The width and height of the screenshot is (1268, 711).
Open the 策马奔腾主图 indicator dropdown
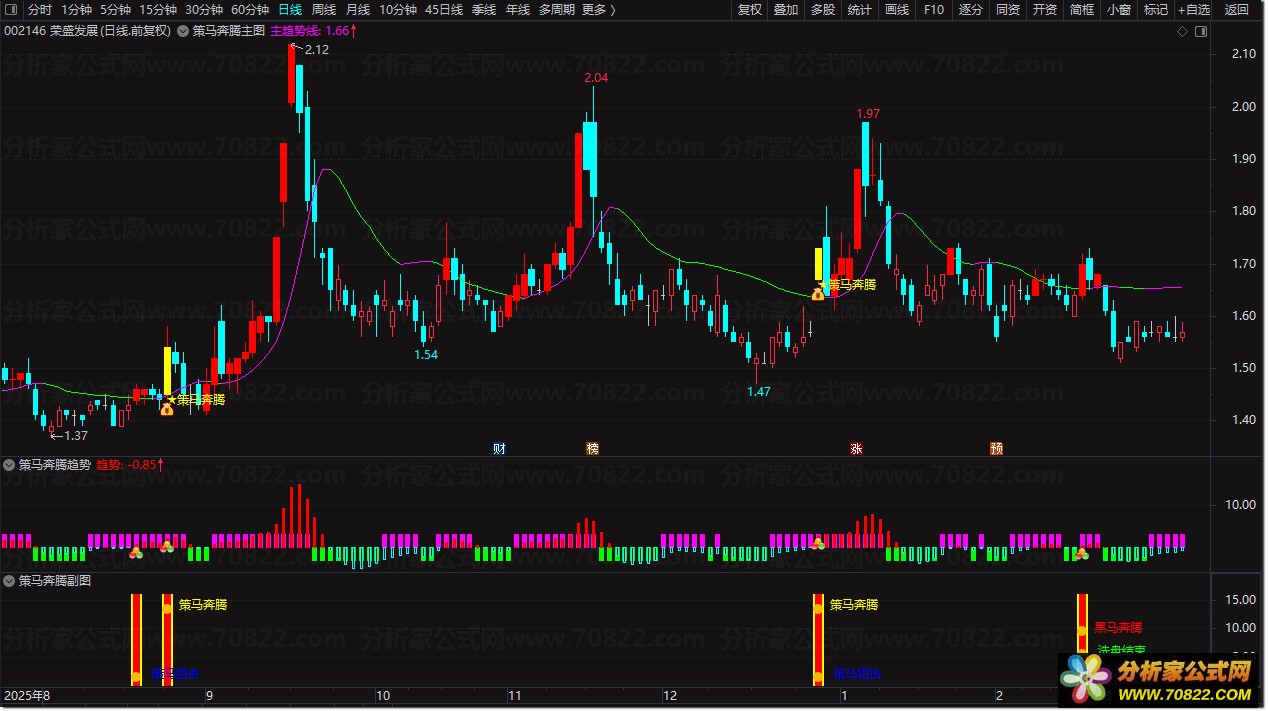[x=182, y=31]
